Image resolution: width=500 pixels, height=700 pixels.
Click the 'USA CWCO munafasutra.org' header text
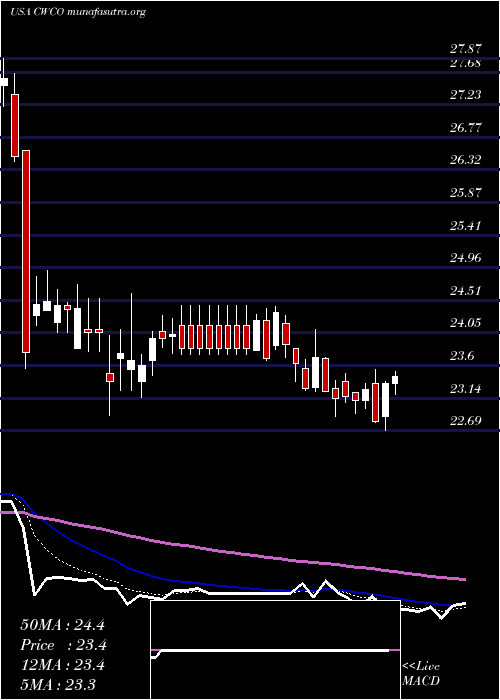click(x=78, y=12)
